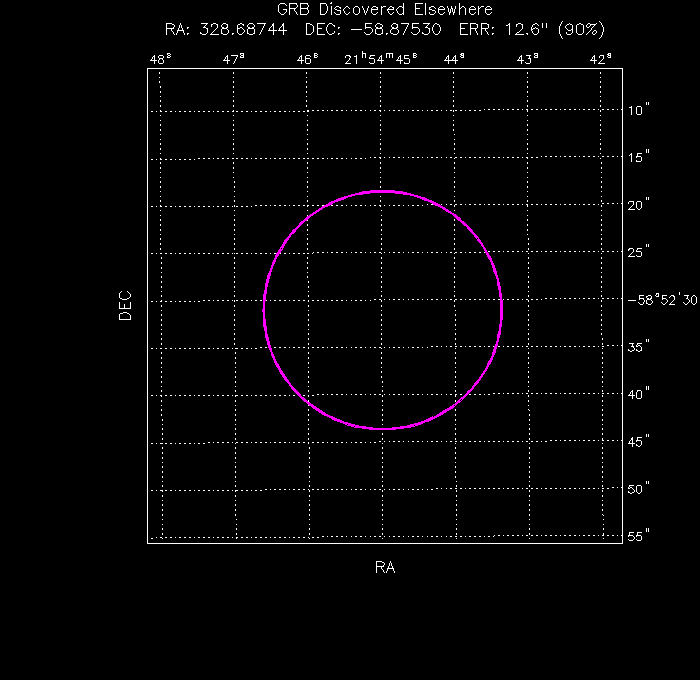Click the topmost point of the magenta error circle
The height and width of the screenshot is (680, 700).
[x=383, y=191]
